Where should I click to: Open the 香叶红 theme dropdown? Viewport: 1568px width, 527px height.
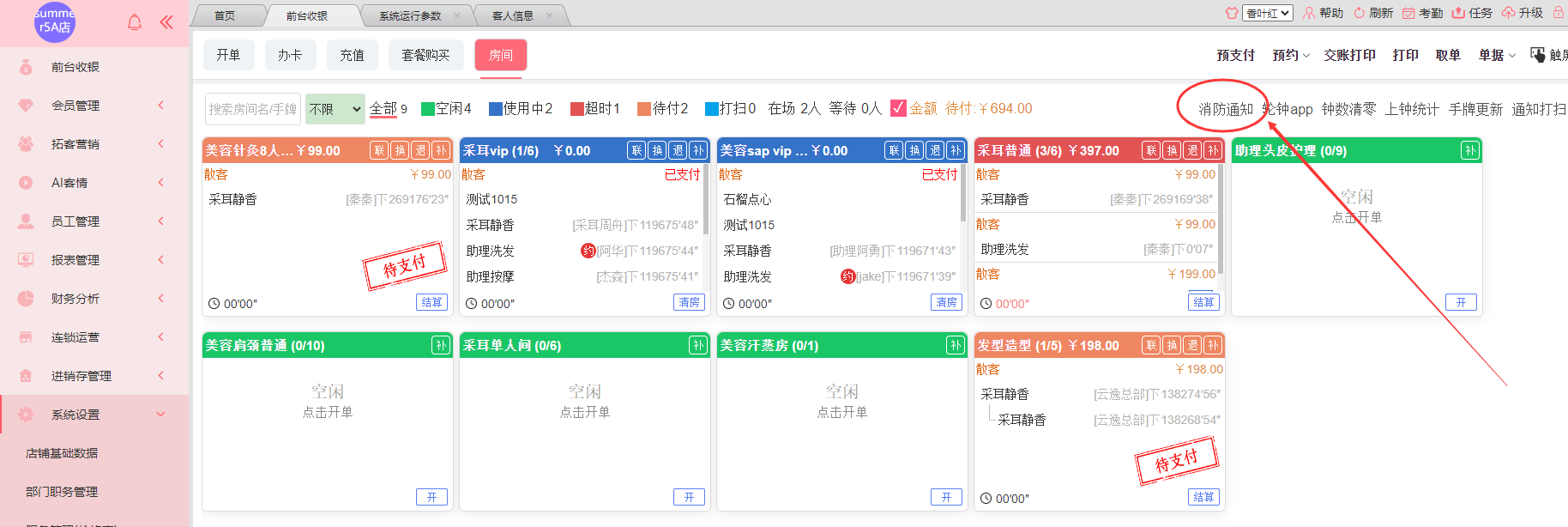1268,13
